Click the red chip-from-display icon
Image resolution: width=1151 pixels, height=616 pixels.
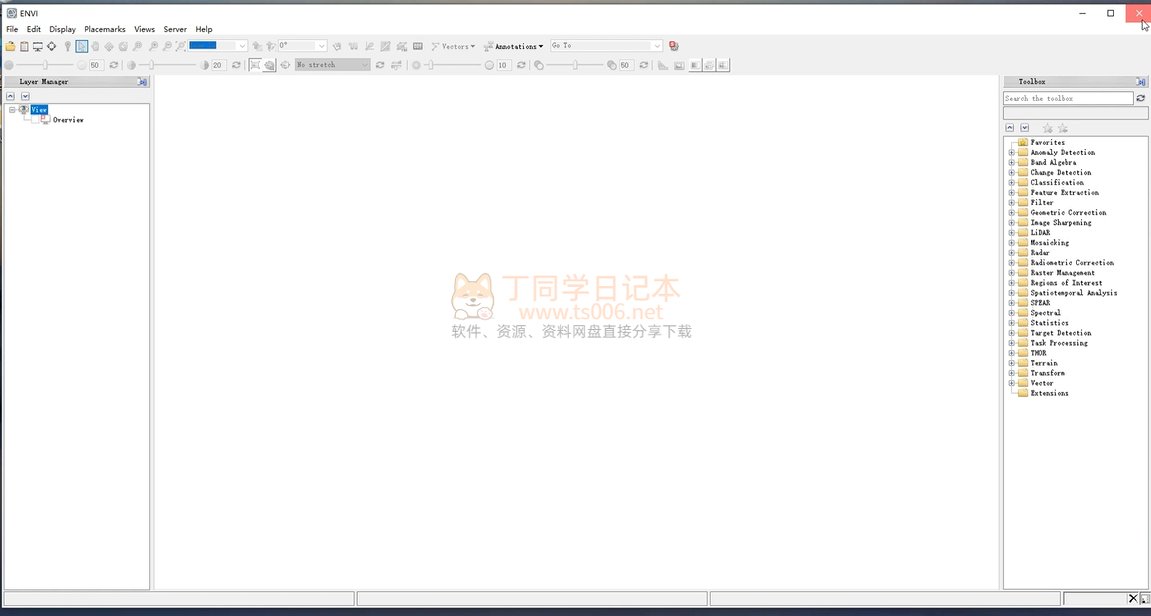(x=674, y=46)
